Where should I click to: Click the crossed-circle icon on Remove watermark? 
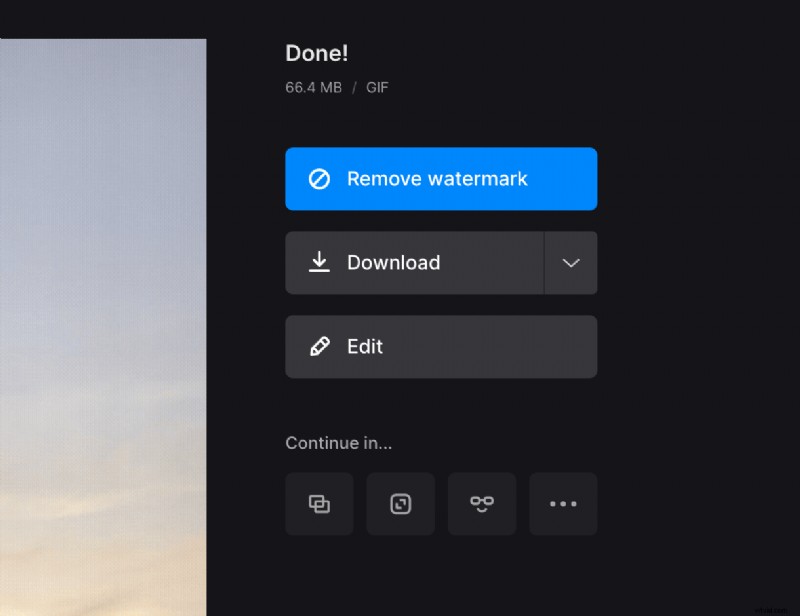[319, 178]
